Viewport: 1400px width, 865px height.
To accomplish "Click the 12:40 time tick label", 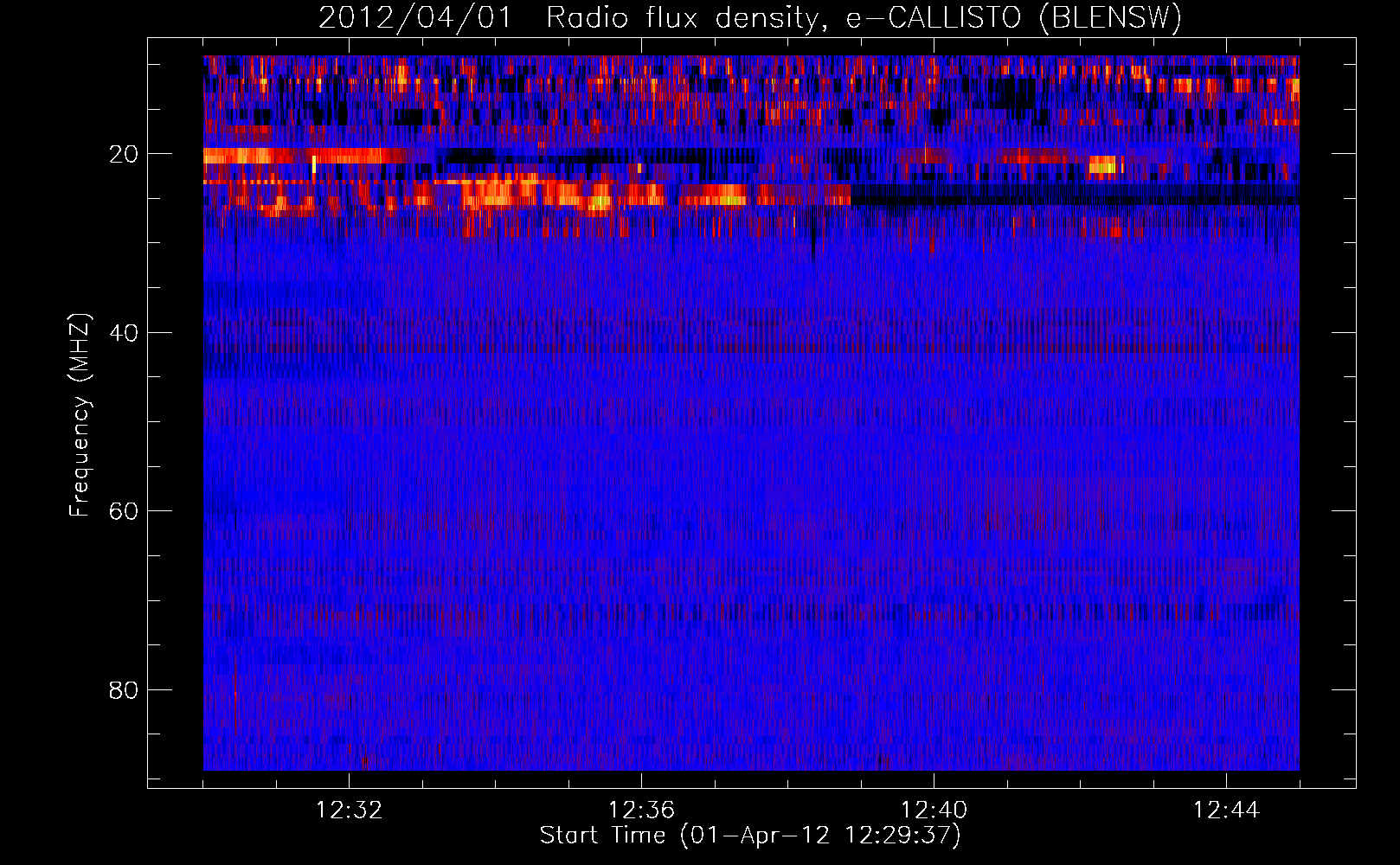I will coord(934,811).
